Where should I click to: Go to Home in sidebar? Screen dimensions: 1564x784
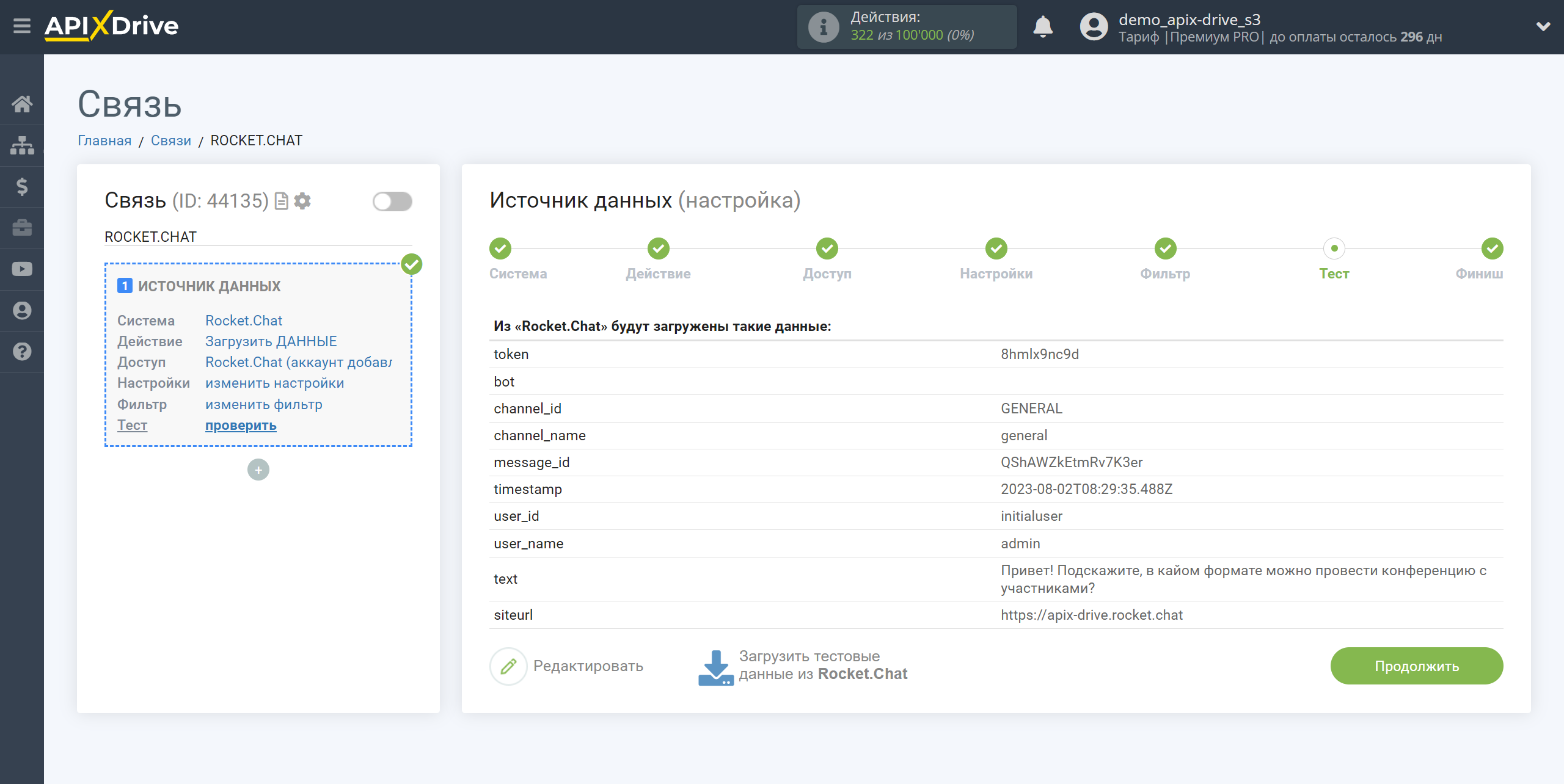pyautogui.click(x=22, y=104)
